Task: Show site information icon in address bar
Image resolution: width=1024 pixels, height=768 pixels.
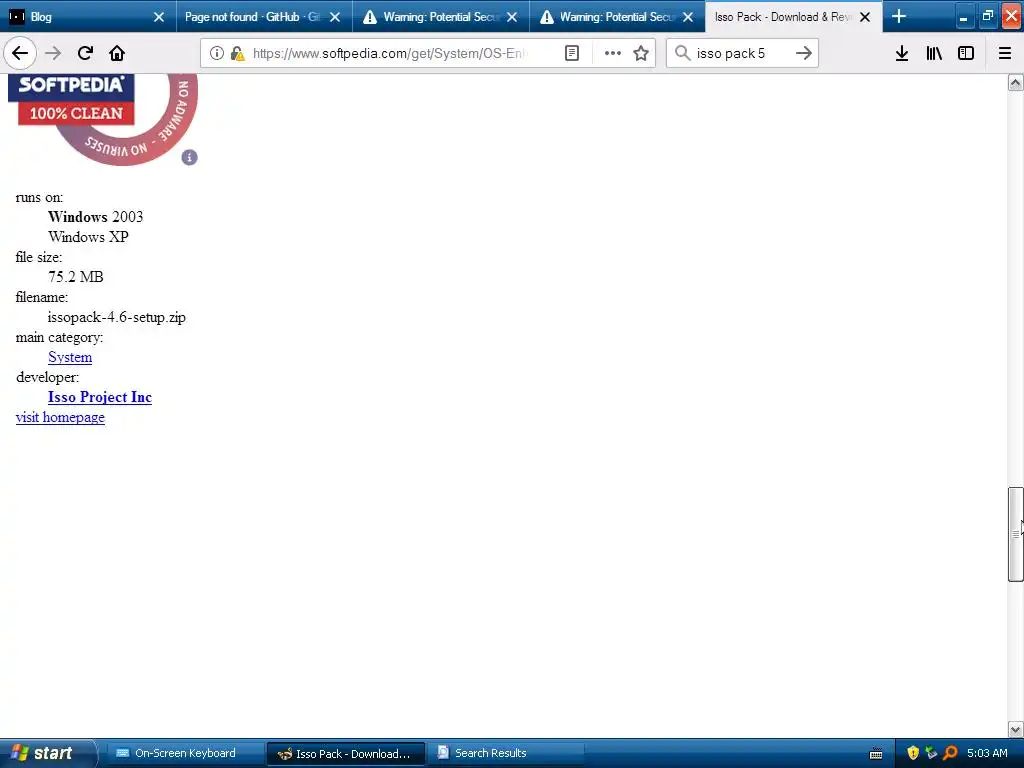Action: pyautogui.click(x=217, y=53)
